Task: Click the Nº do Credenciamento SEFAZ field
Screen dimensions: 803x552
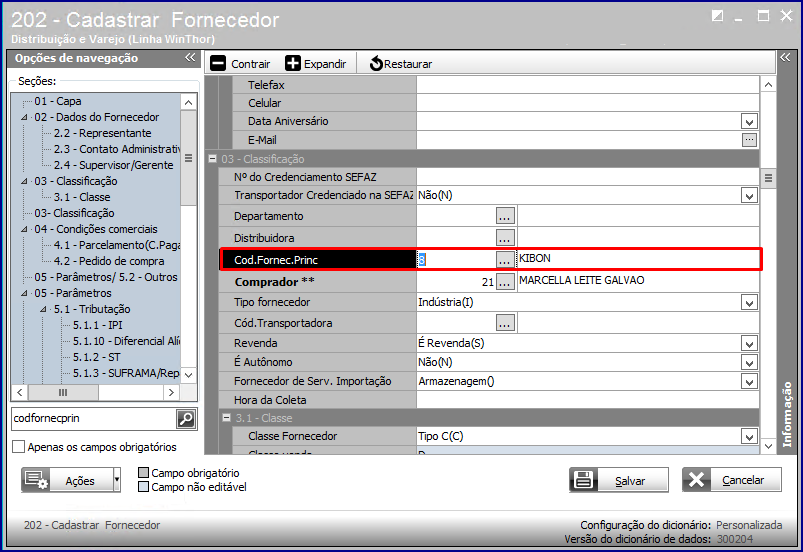Action: [587, 177]
